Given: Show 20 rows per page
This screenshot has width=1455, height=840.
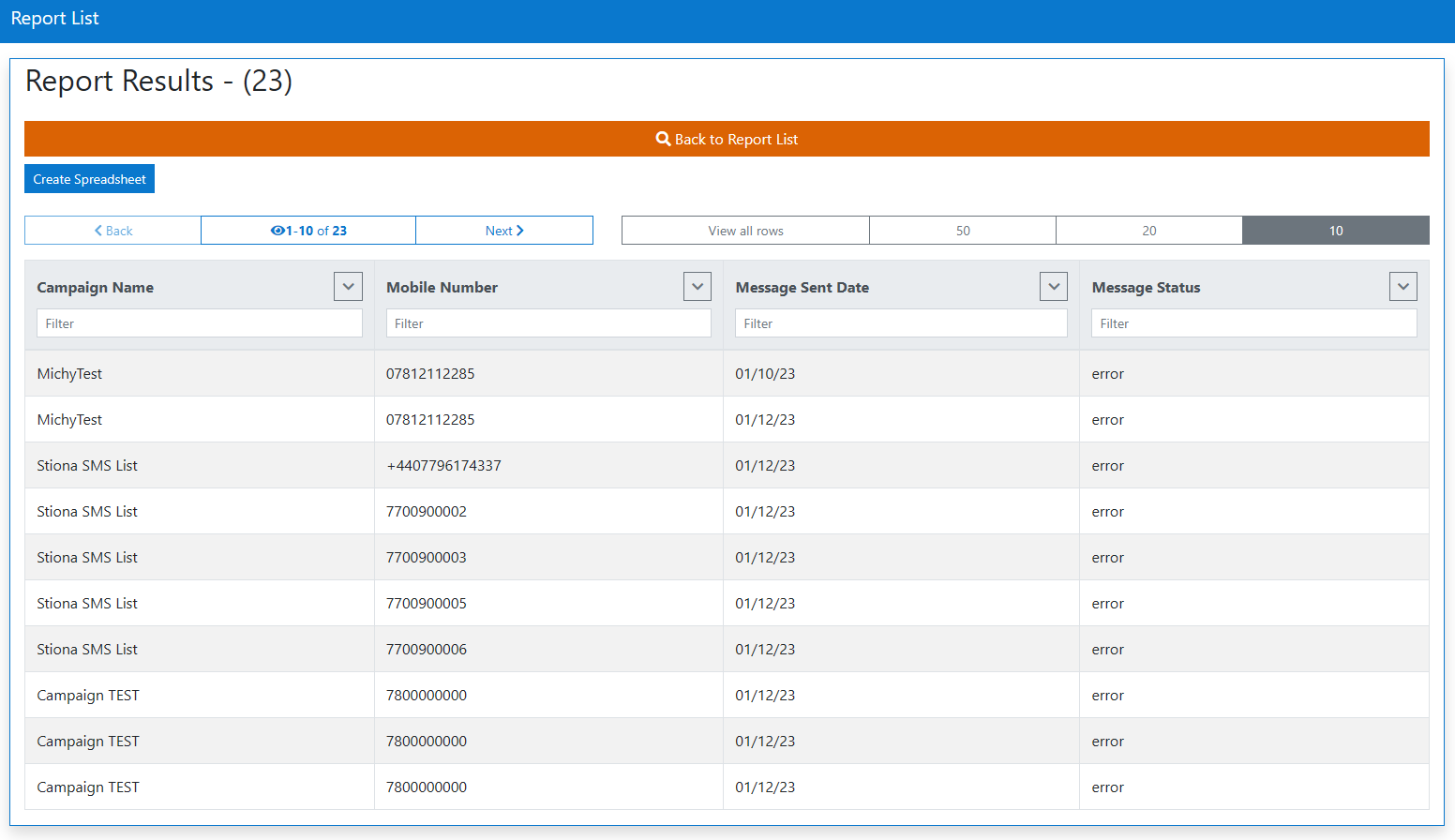Looking at the screenshot, I should pyautogui.click(x=1149, y=231).
